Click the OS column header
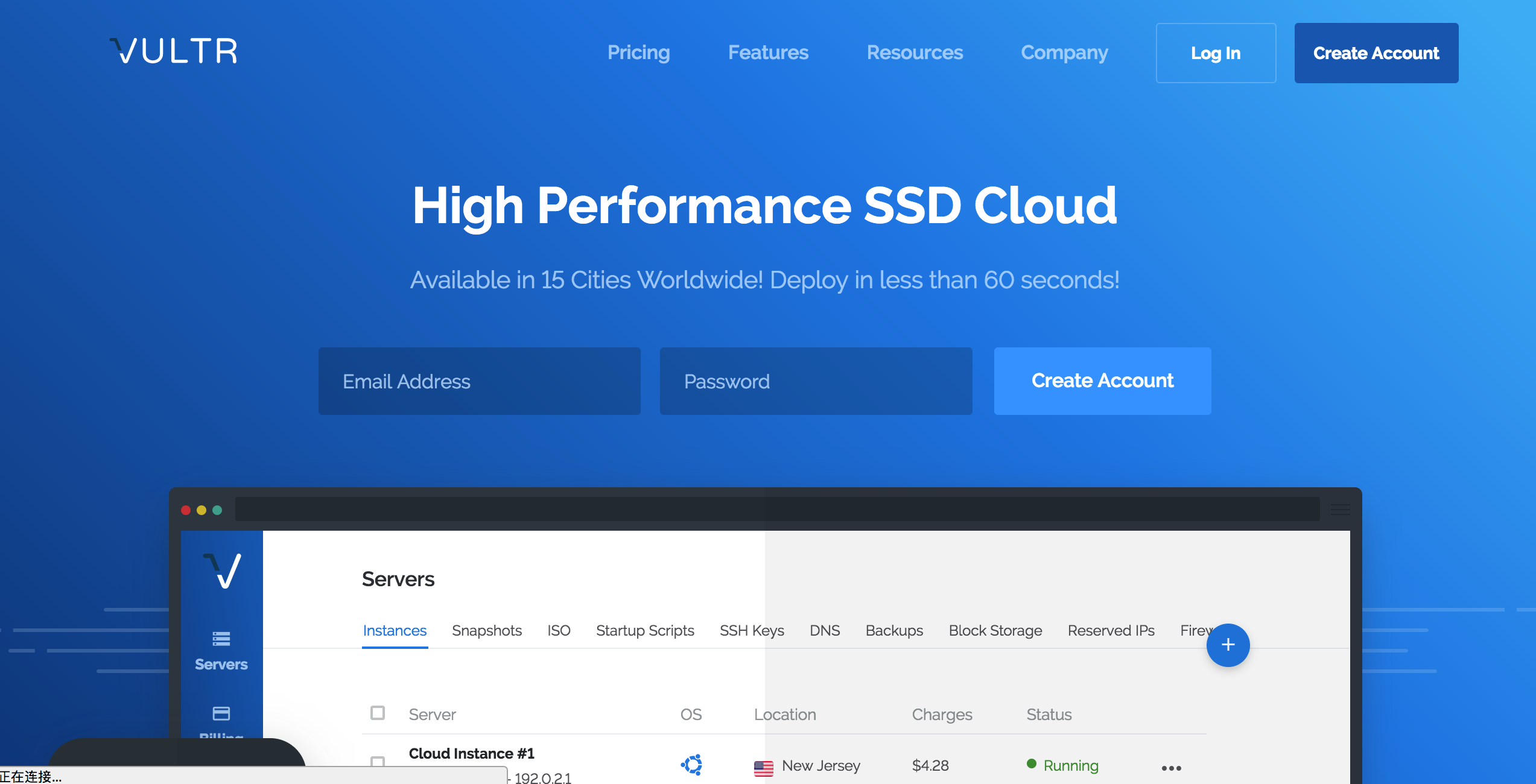Image resolution: width=1536 pixels, height=784 pixels. pos(691,715)
